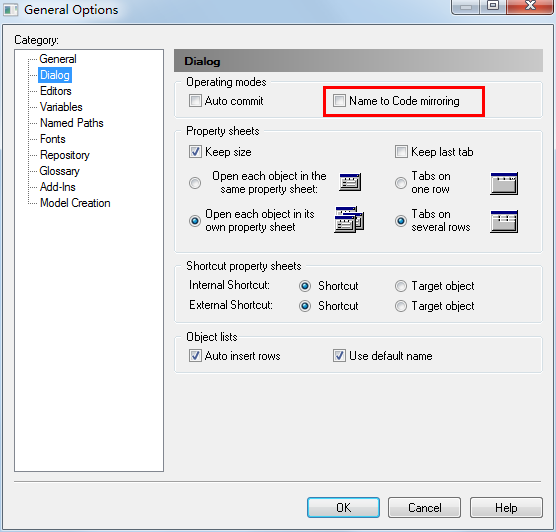Open the Fonts category
The height and width of the screenshot is (532, 556).
click(x=52, y=139)
